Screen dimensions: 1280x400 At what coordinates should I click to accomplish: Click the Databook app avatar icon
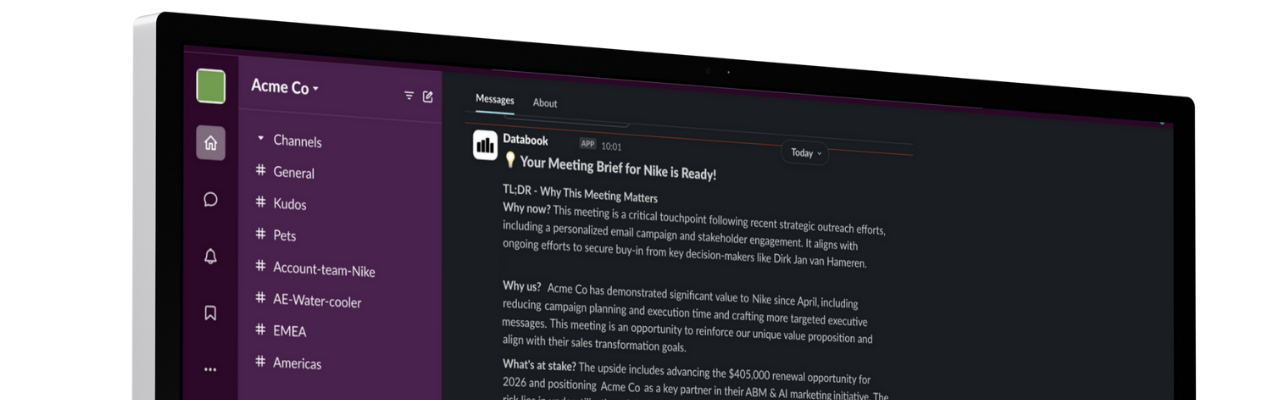tap(485, 145)
